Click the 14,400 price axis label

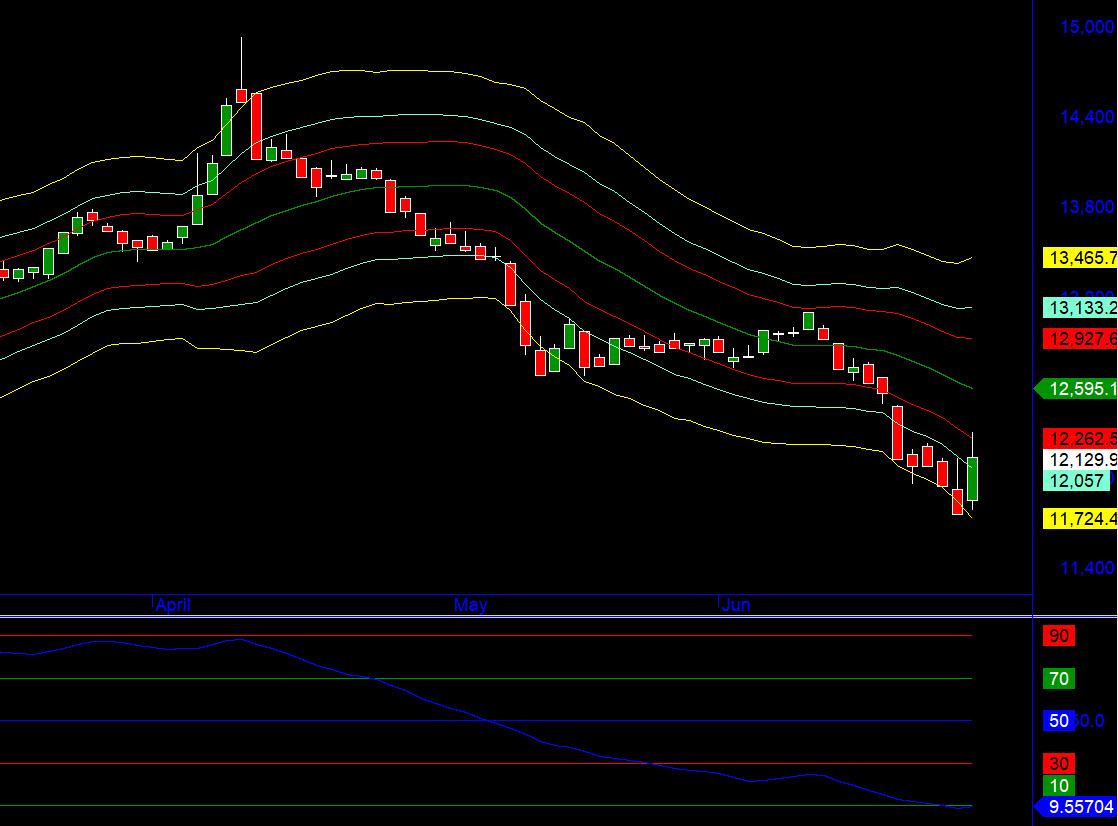(1087, 116)
